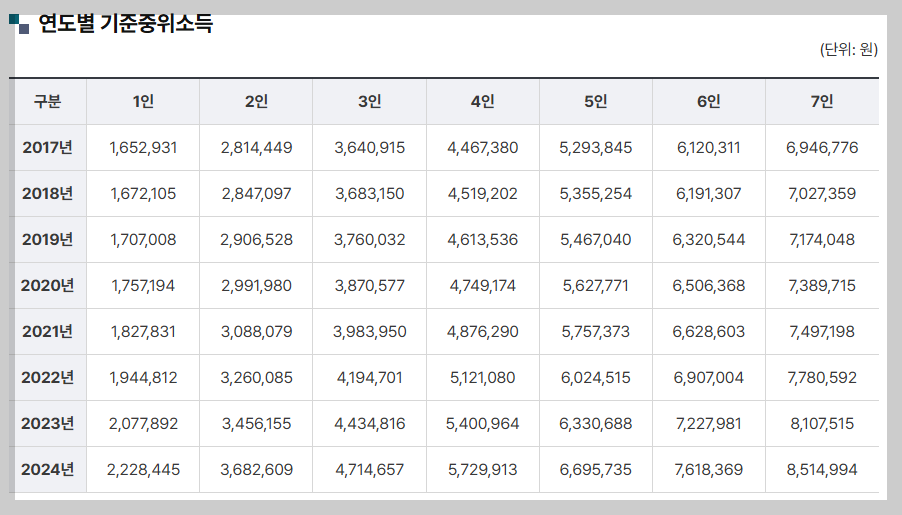
Task: Click the 3,682,609 figure
Action: [257, 470]
